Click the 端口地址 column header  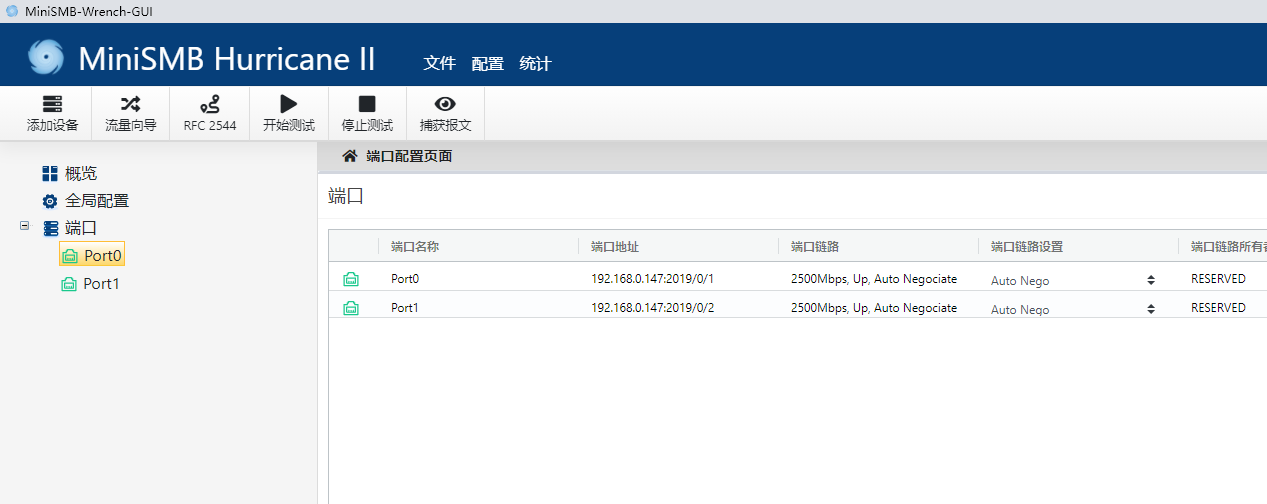(615, 246)
